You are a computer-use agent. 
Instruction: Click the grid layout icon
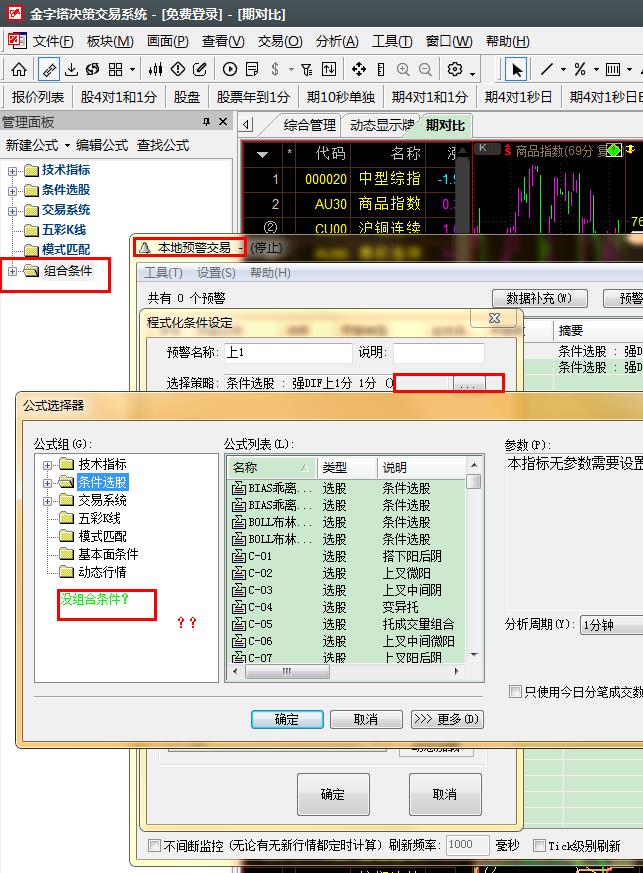(x=115, y=70)
